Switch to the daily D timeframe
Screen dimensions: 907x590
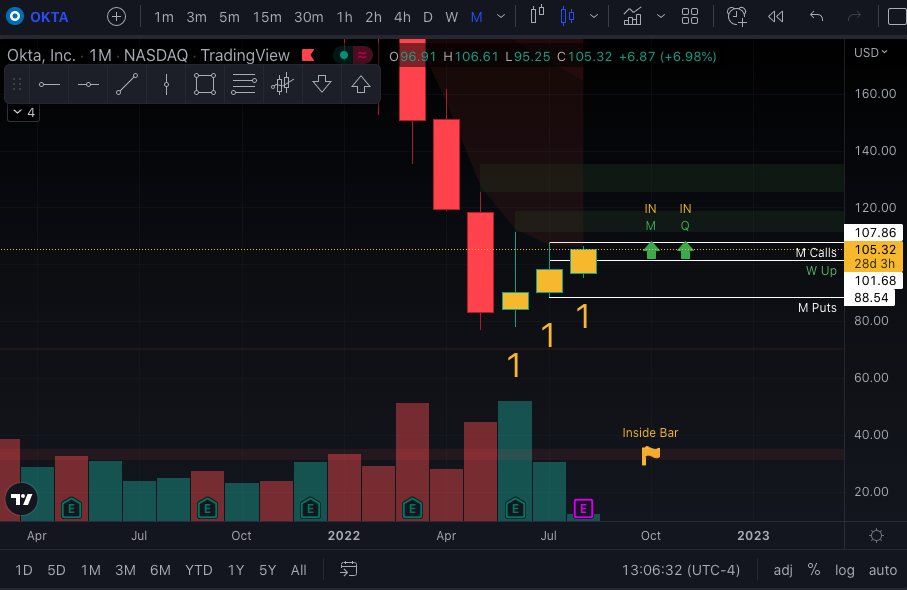tap(428, 17)
